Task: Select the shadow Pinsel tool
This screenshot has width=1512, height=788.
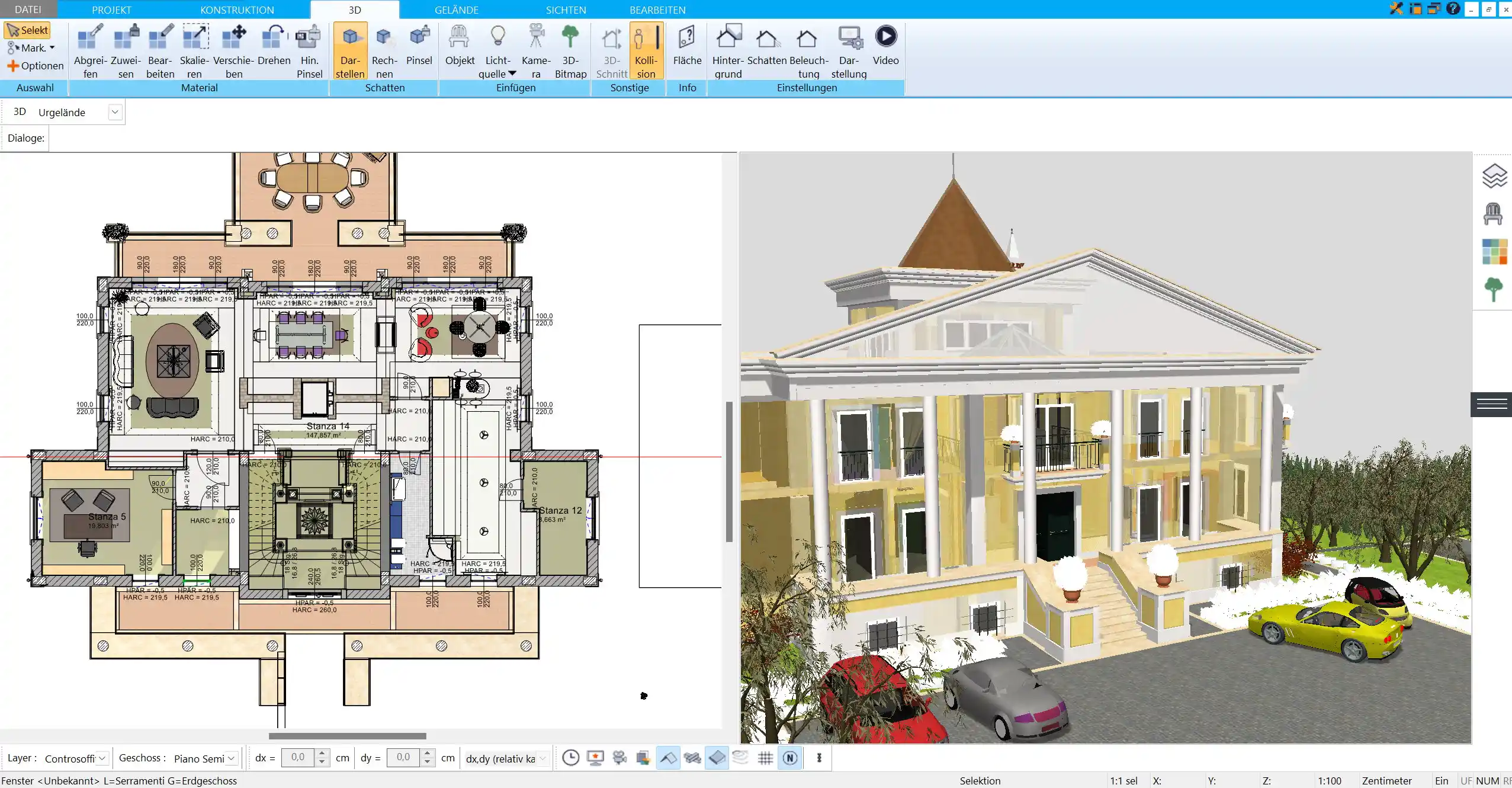Action: (419, 45)
